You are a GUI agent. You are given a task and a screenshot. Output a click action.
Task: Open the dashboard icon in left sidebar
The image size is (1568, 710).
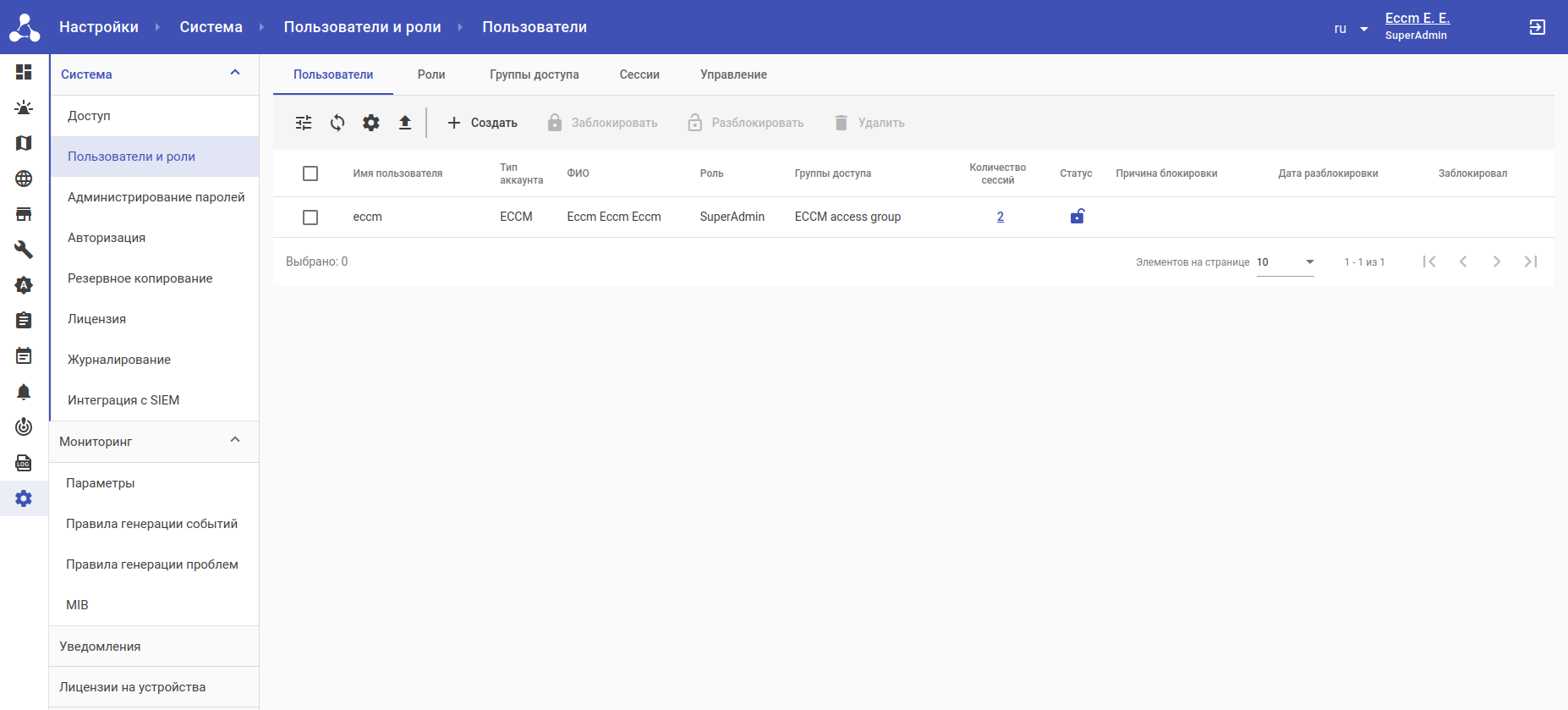coord(24,72)
